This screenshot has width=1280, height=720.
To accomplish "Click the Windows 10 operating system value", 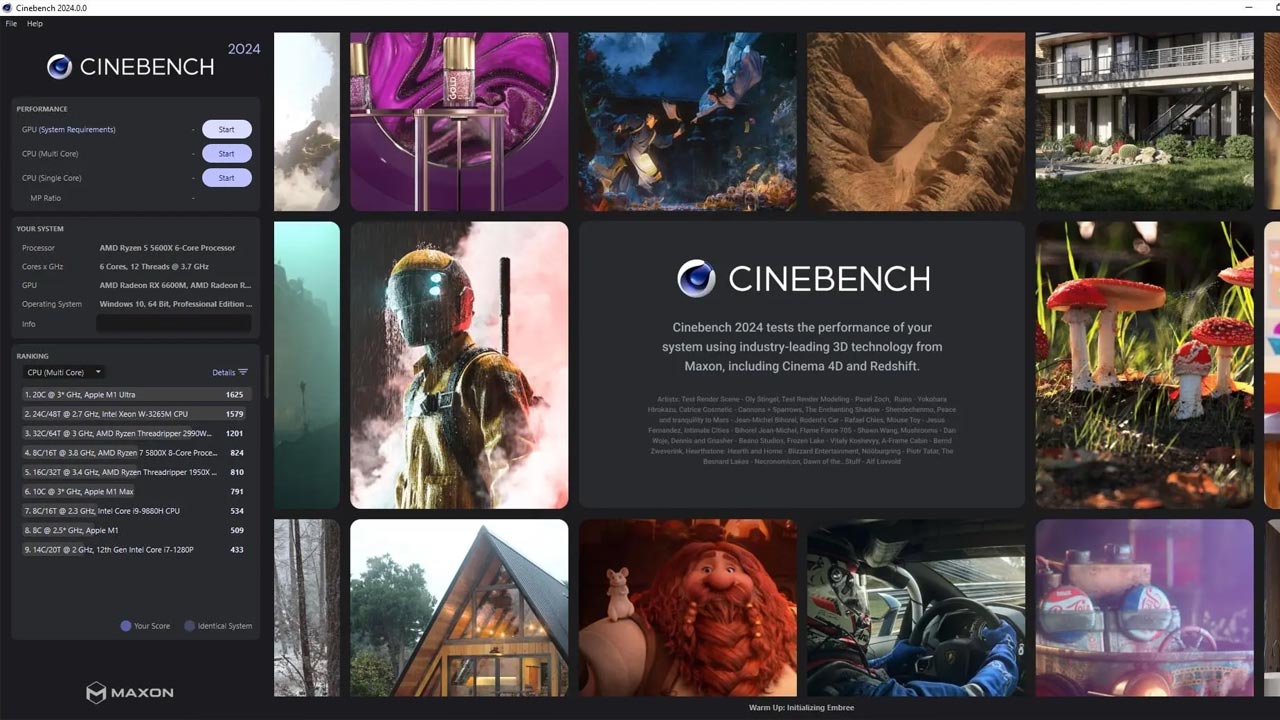I will click(x=176, y=304).
